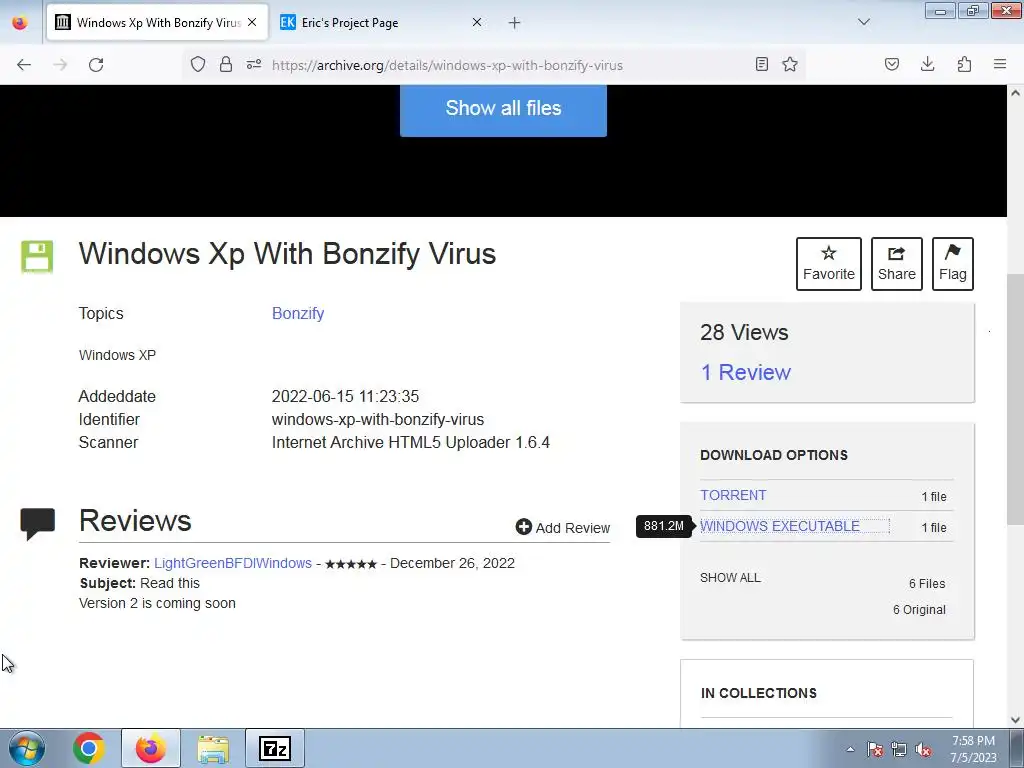Open the tracking protection shield icon

pyautogui.click(x=198, y=65)
